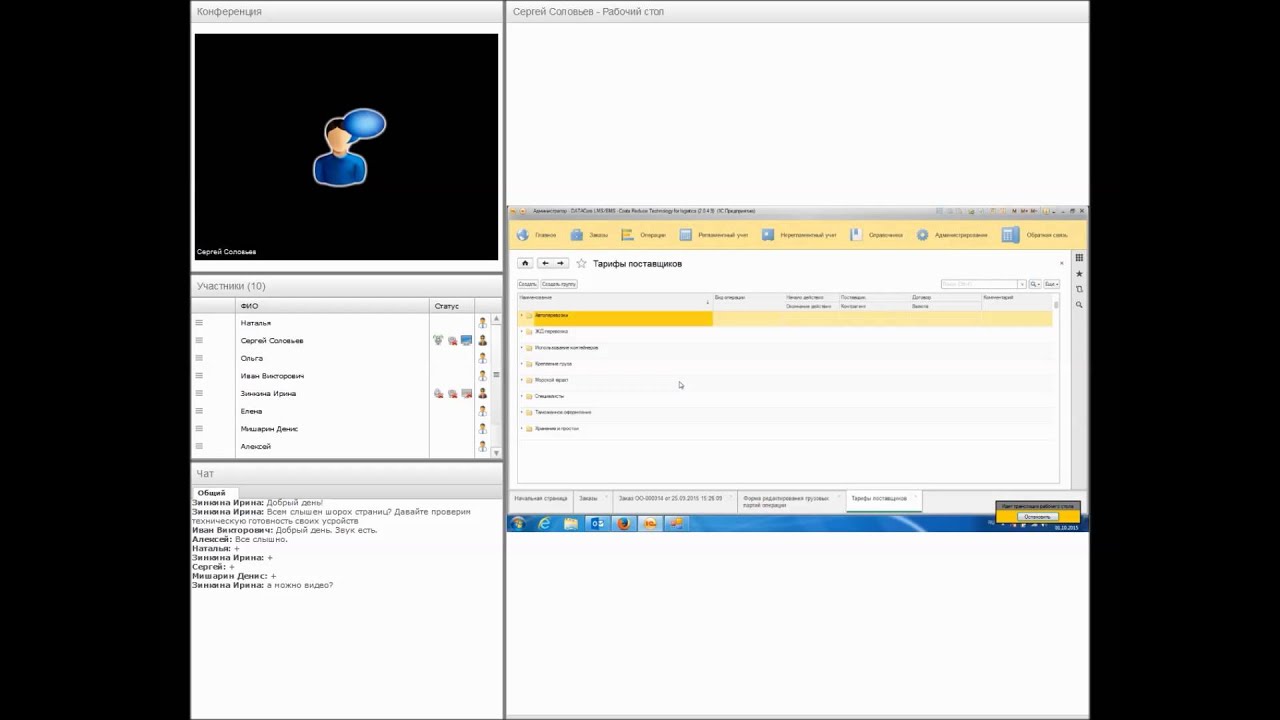Image resolution: width=1280 pixels, height=720 pixels.
Task: Click the user role icon for Алексей
Action: (x=482, y=446)
